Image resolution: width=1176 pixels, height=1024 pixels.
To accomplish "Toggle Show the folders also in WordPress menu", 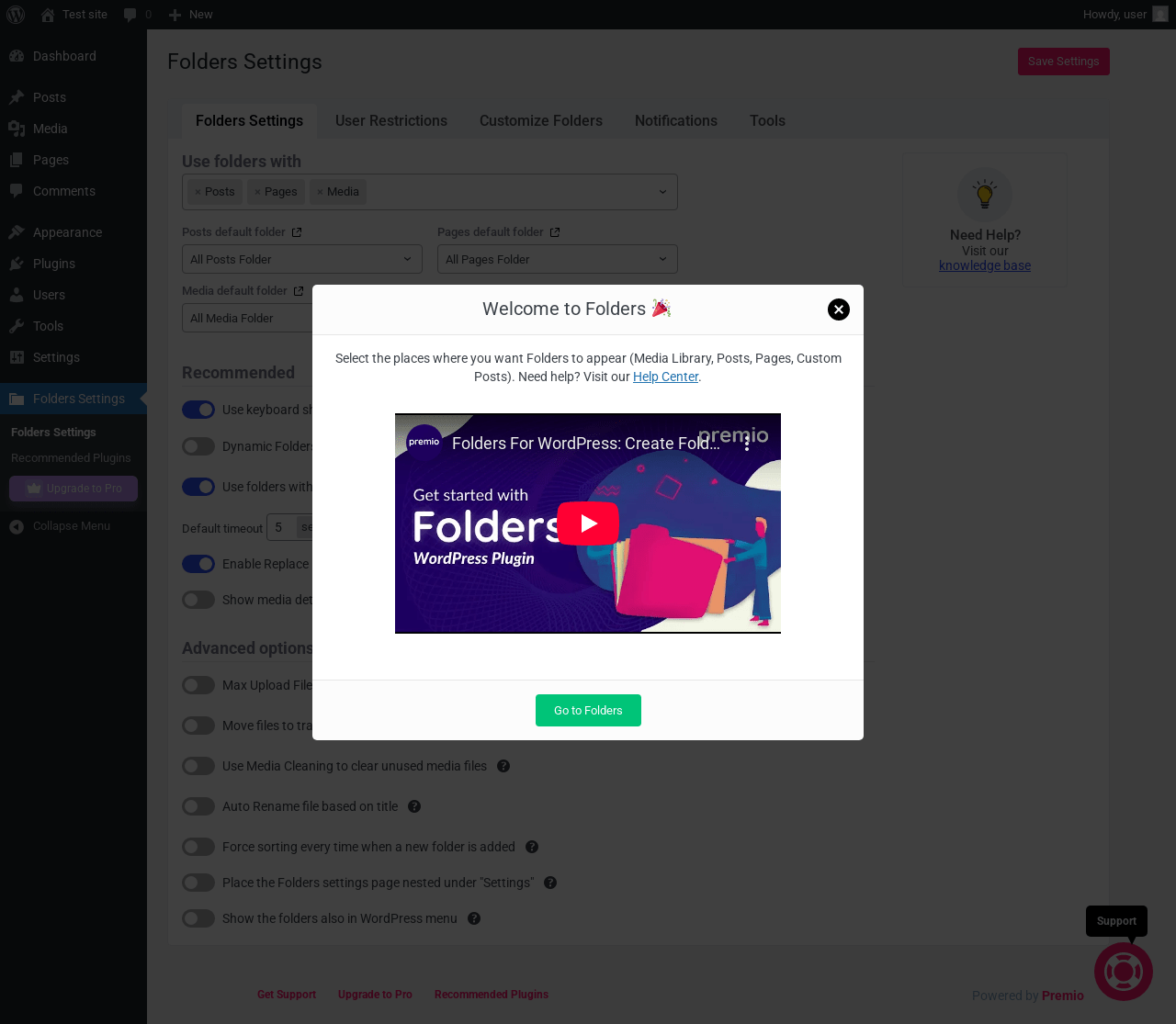I will [x=198, y=918].
